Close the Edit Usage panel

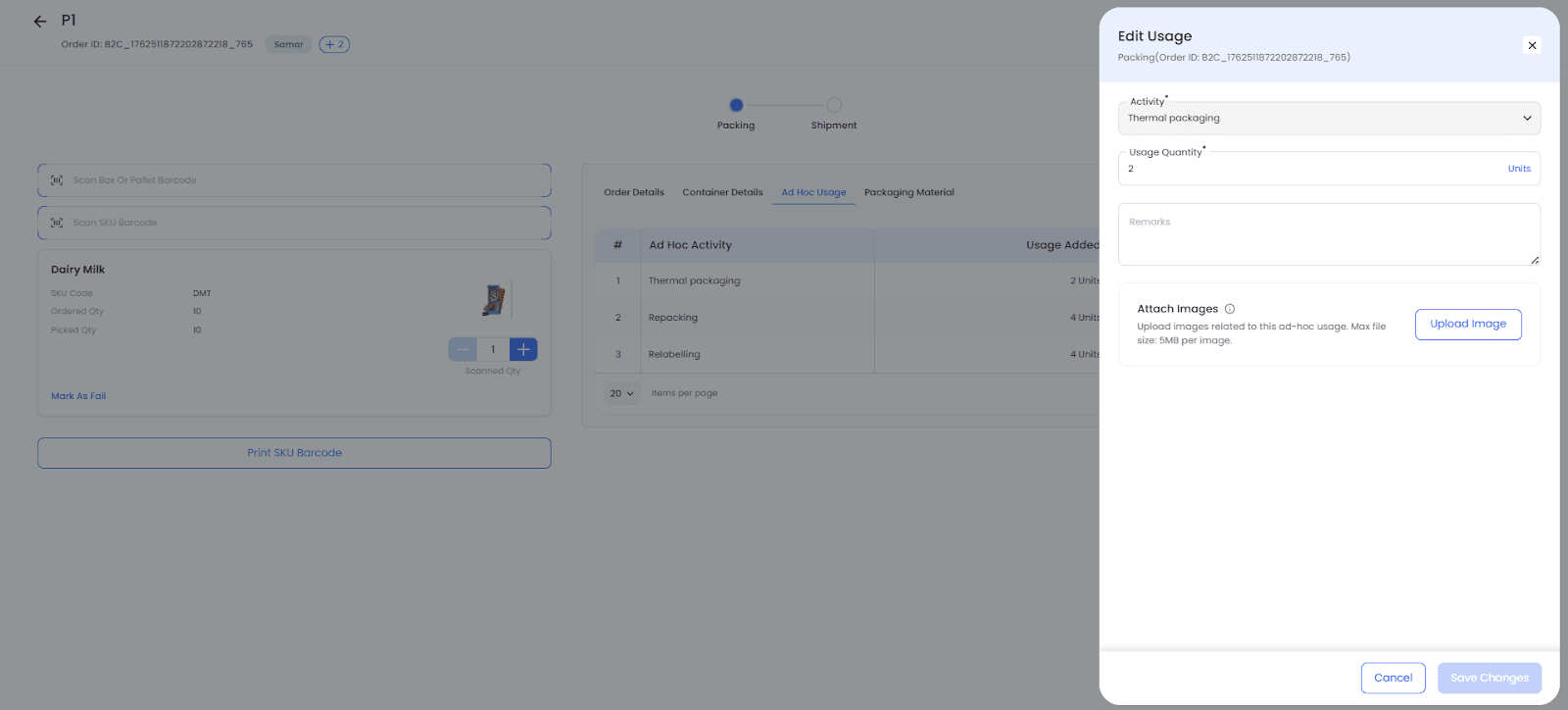[x=1532, y=45]
